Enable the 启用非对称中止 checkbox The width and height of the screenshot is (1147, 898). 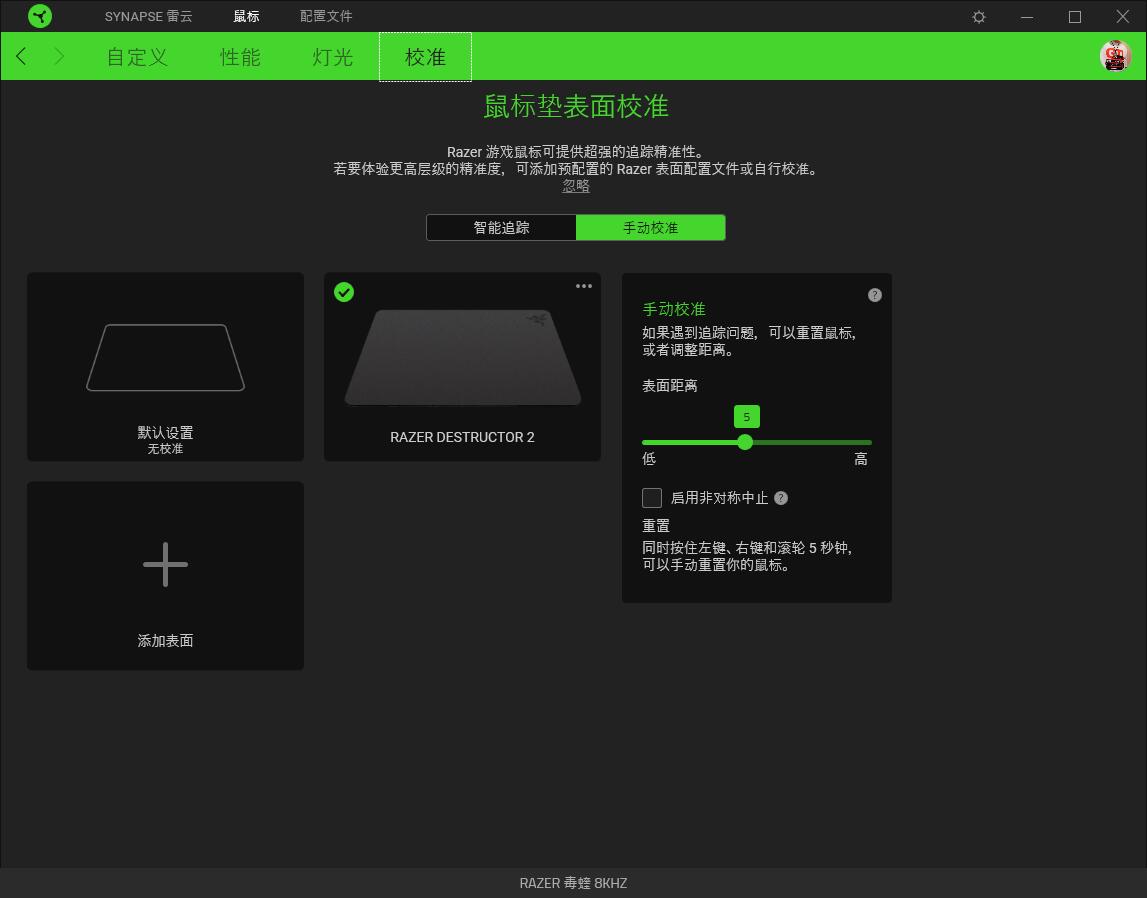pyautogui.click(x=652, y=498)
